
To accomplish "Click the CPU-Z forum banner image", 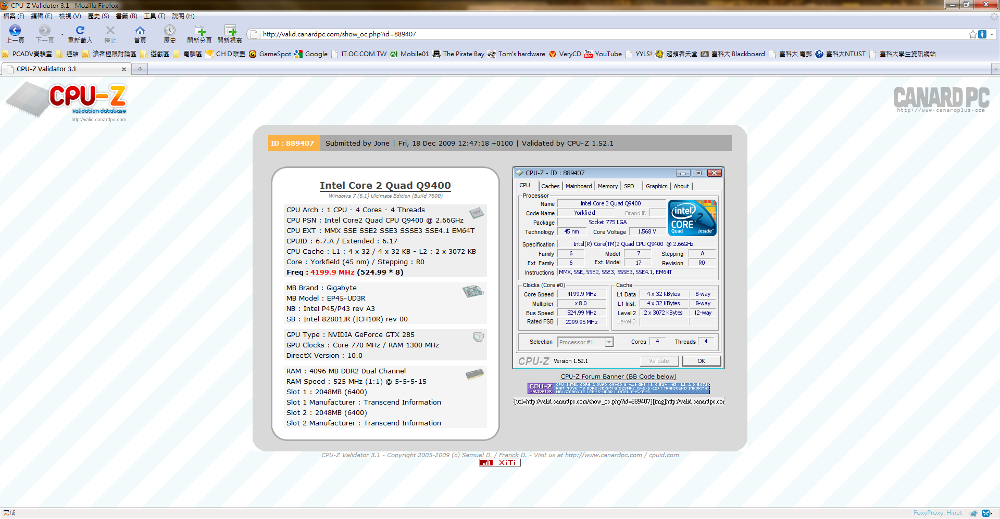I will [618, 388].
